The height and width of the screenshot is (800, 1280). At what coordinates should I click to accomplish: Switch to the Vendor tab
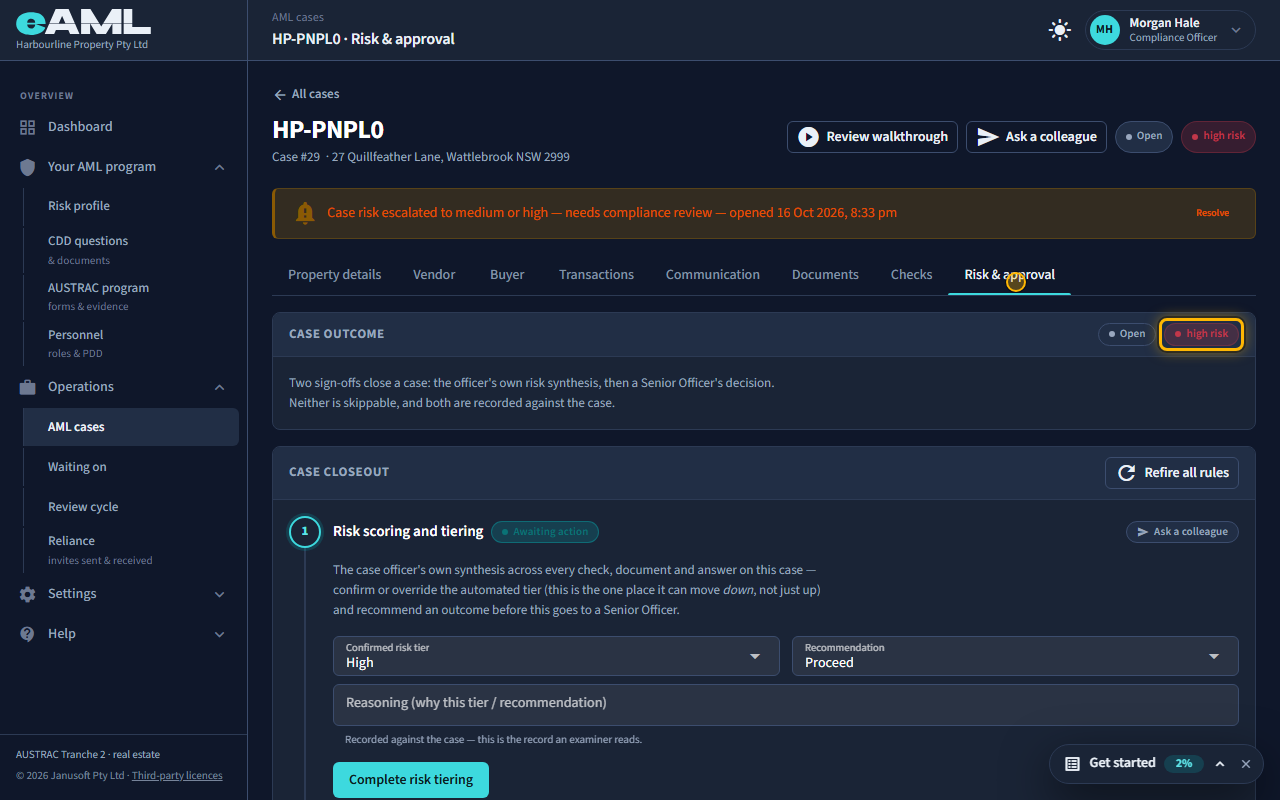tap(434, 275)
